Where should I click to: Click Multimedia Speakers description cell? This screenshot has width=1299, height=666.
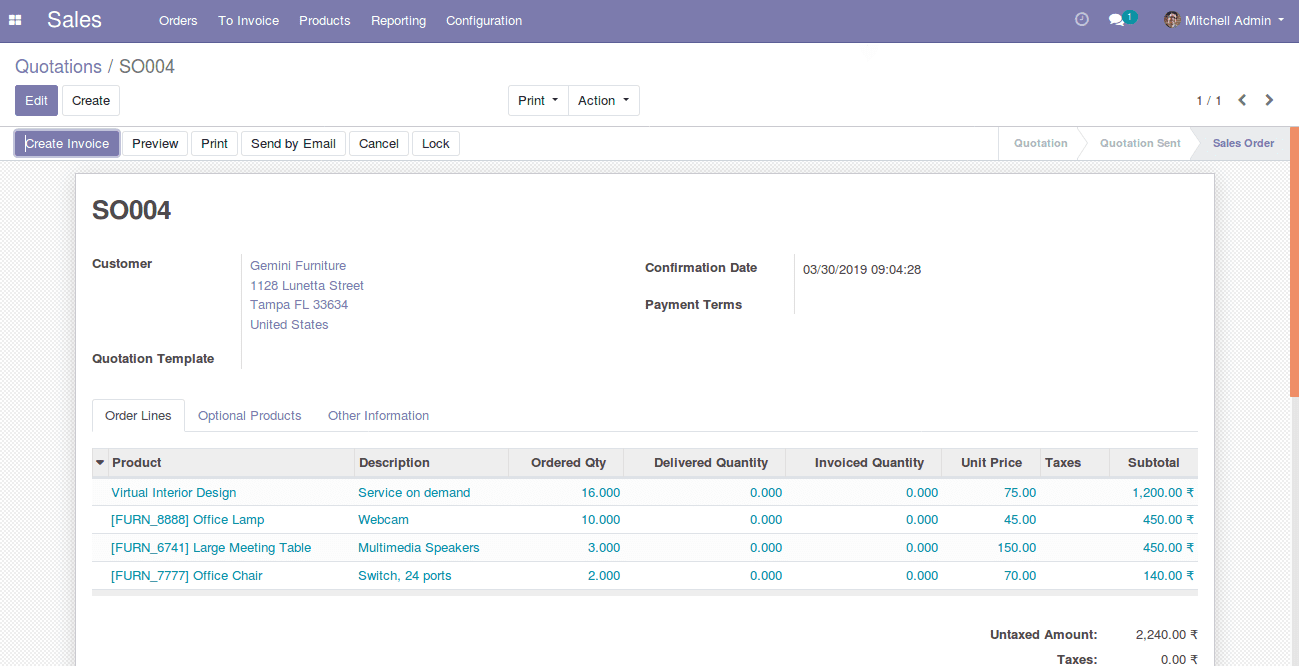[418, 548]
